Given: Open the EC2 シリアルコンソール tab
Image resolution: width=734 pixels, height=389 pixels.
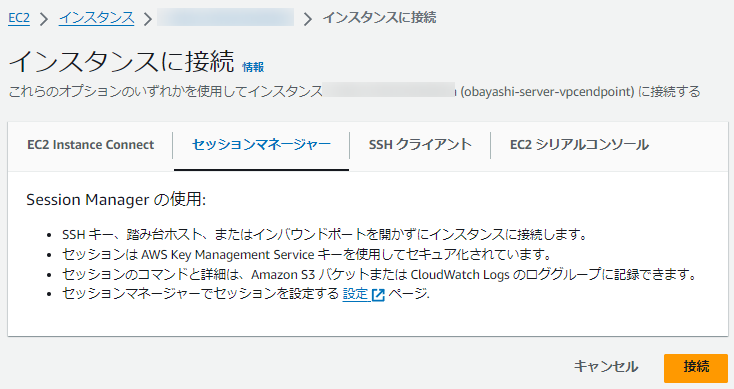Looking at the screenshot, I should coord(579,145).
